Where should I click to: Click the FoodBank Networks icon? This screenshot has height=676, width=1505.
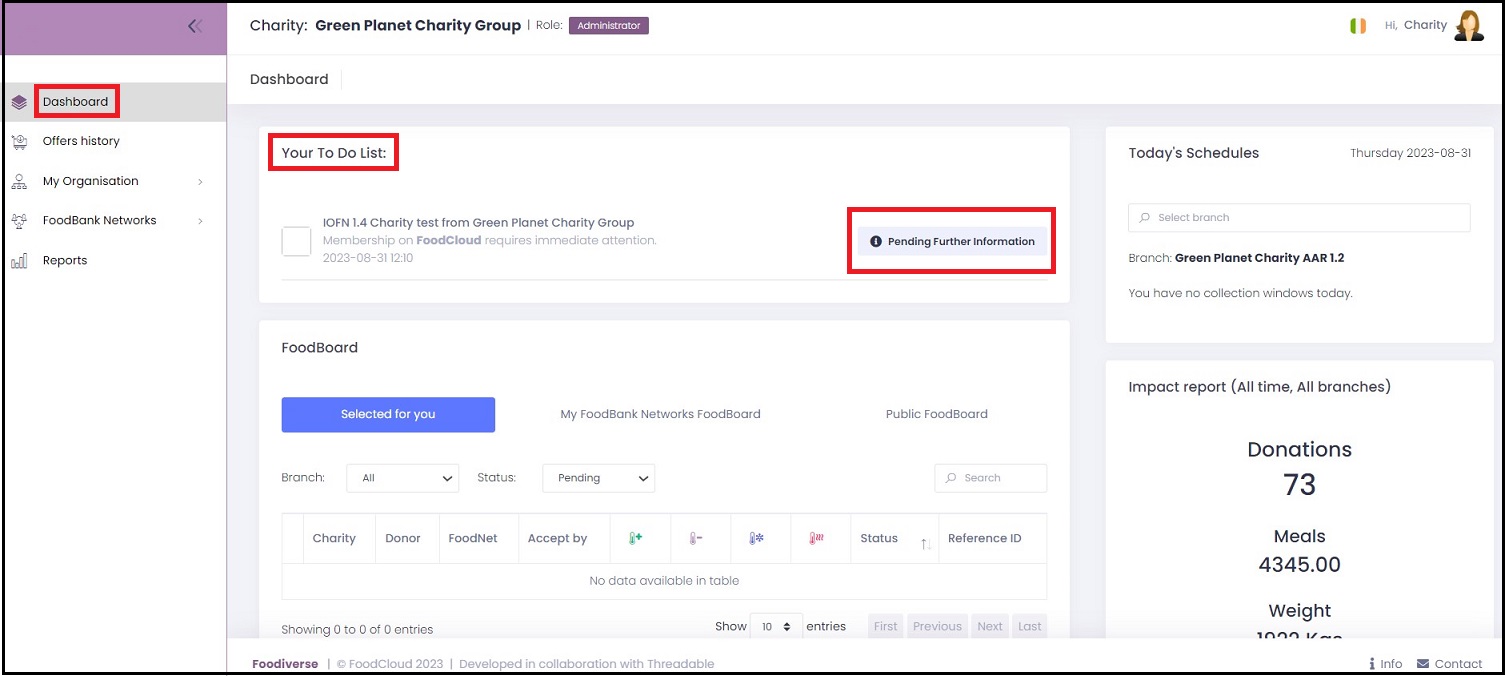19,220
